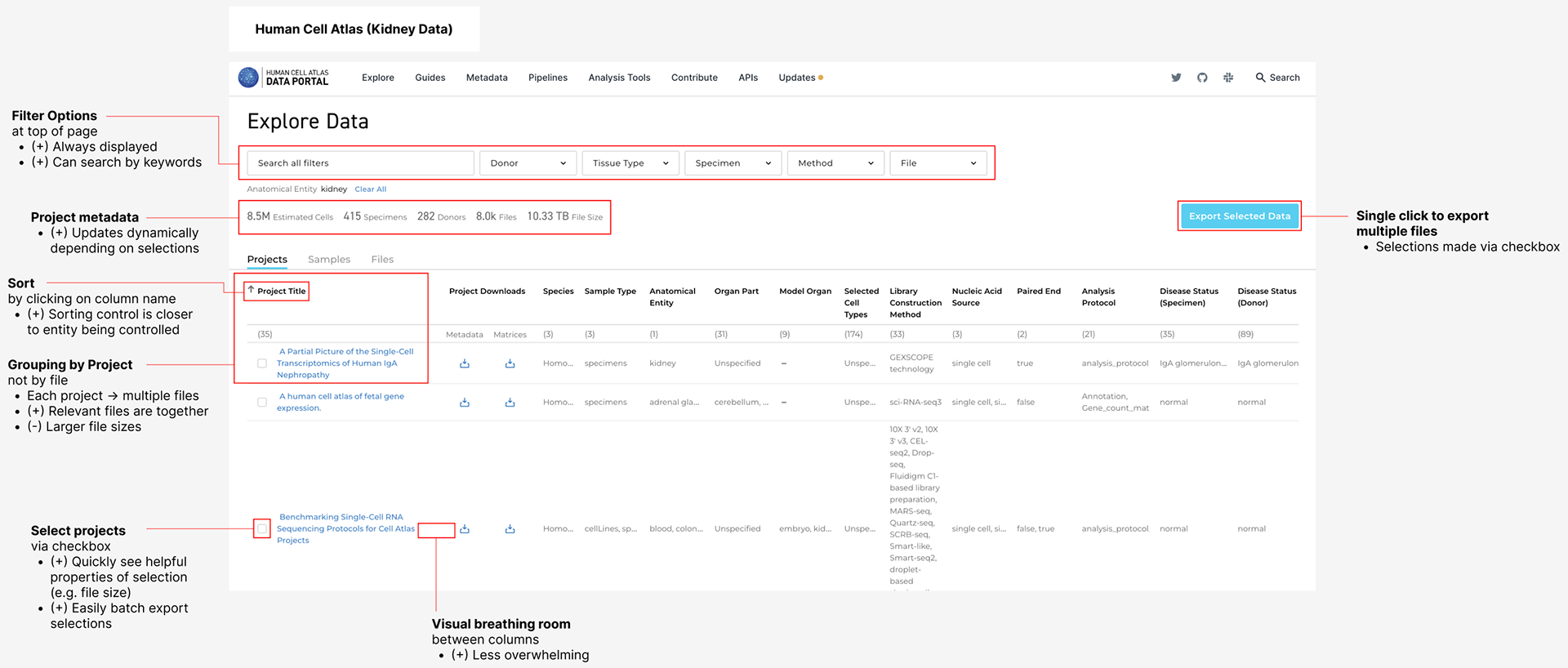Click the Disease Status (Specimen) column header
This screenshot has height=668, width=1568.
coord(1189,296)
